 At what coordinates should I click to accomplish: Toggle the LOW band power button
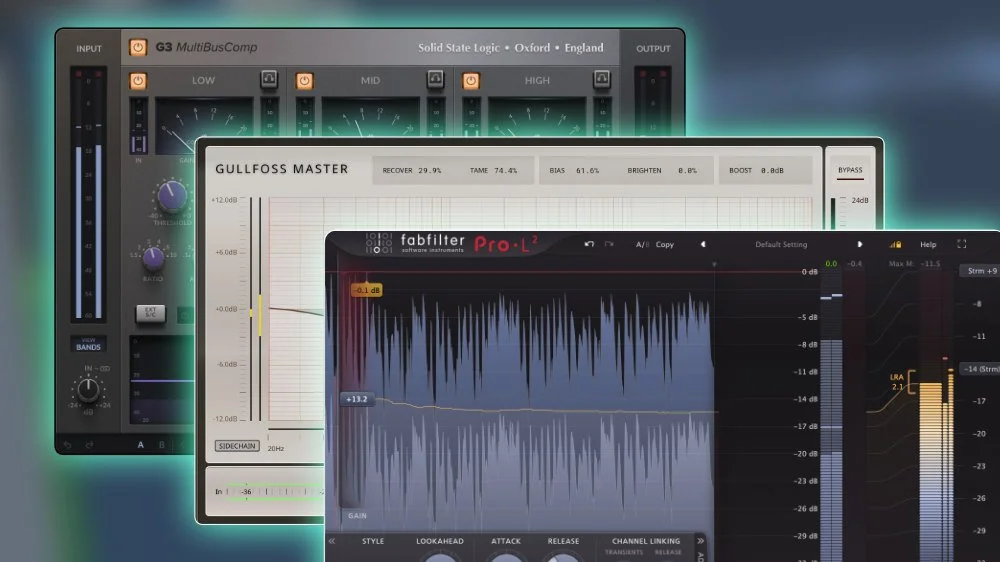click(x=138, y=81)
